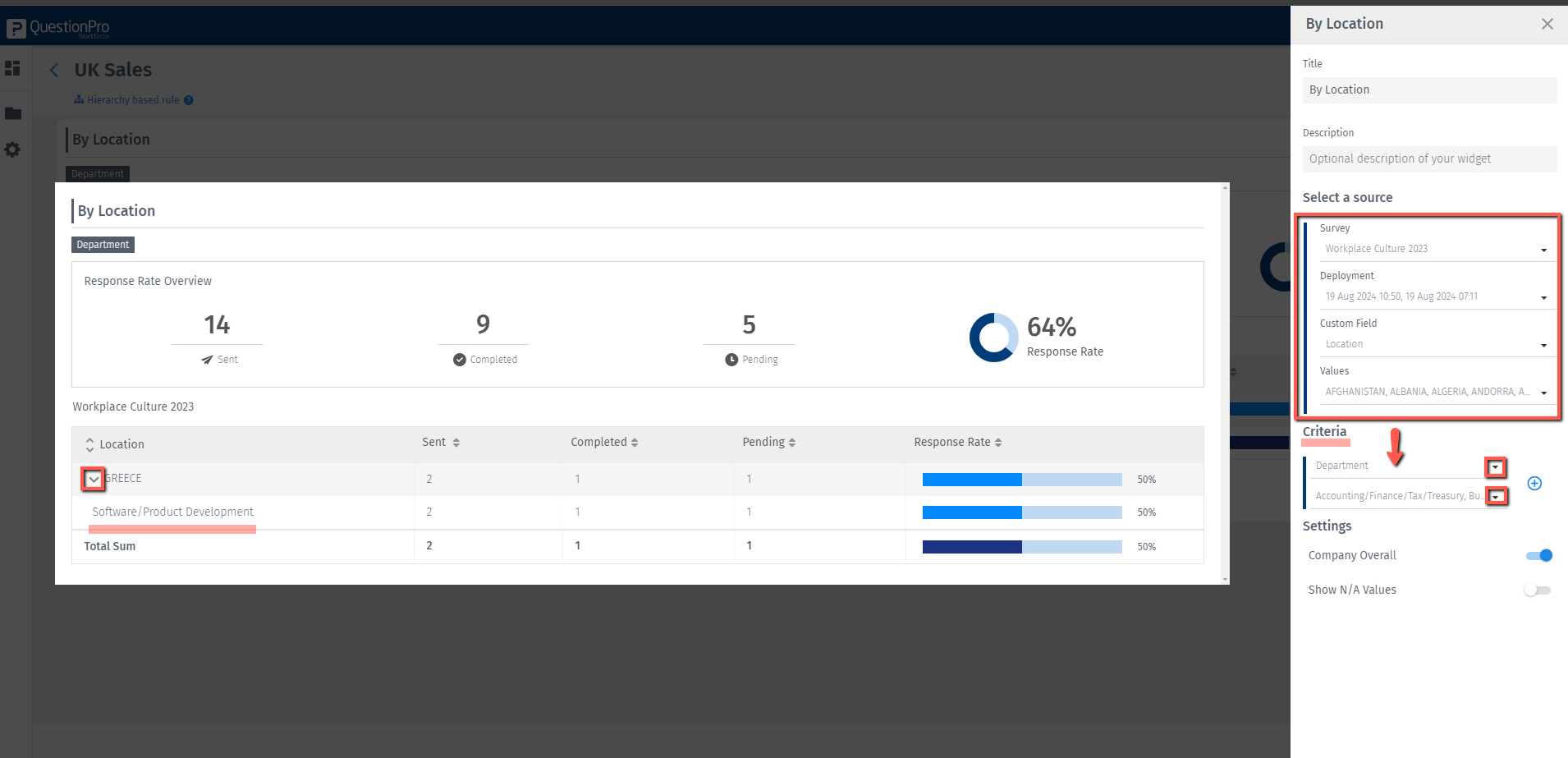Click the Hierarchy based rule link
This screenshot has width=1568, height=758.
pyautogui.click(x=134, y=99)
